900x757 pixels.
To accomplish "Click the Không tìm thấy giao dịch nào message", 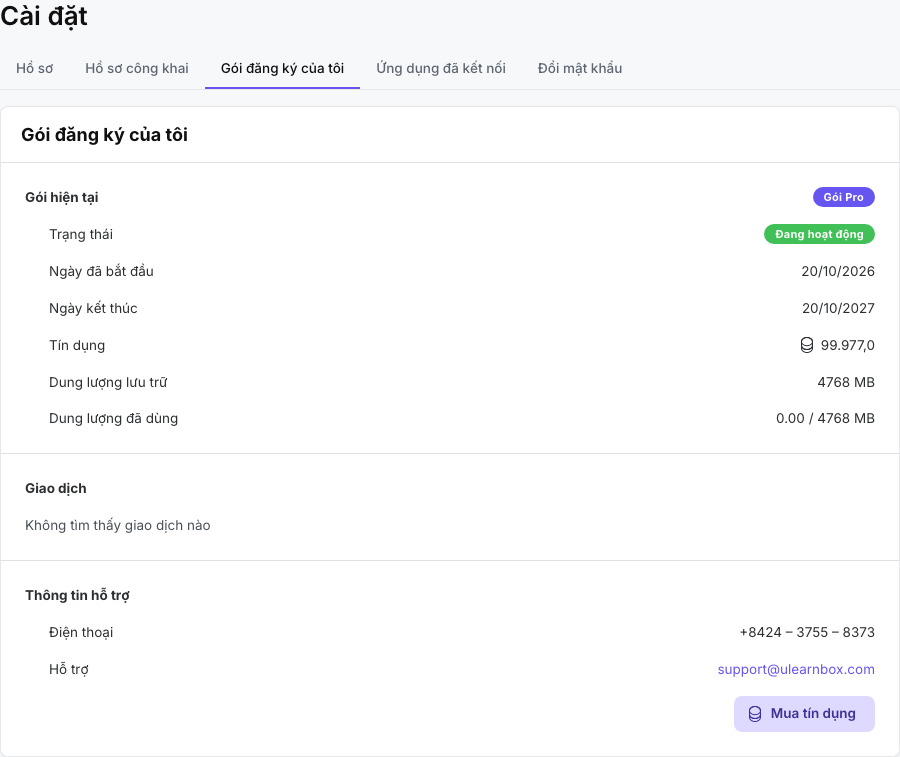I will (118, 525).
